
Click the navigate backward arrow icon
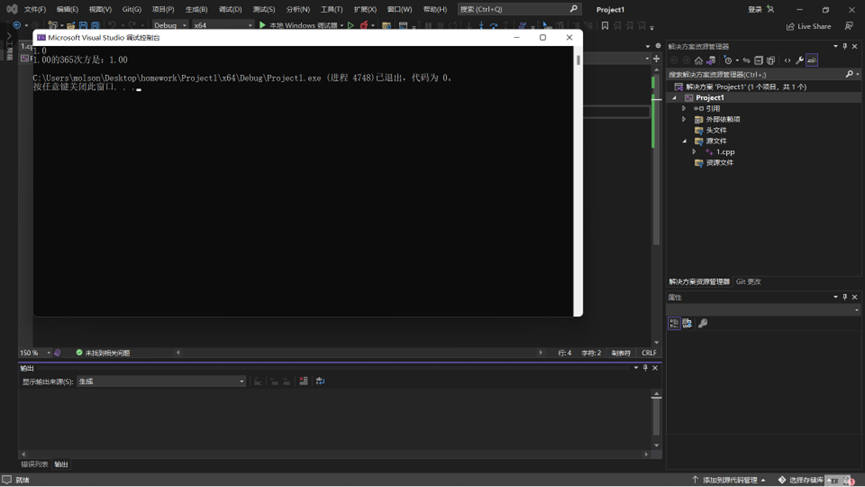pyautogui.click(x=17, y=25)
